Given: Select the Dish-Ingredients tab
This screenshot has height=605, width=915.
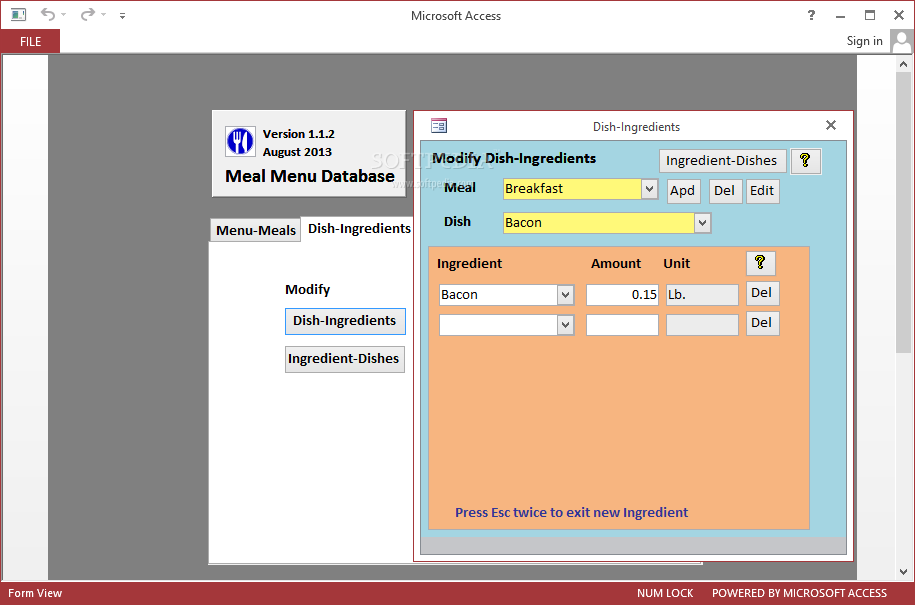Looking at the screenshot, I should pos(359,229).
